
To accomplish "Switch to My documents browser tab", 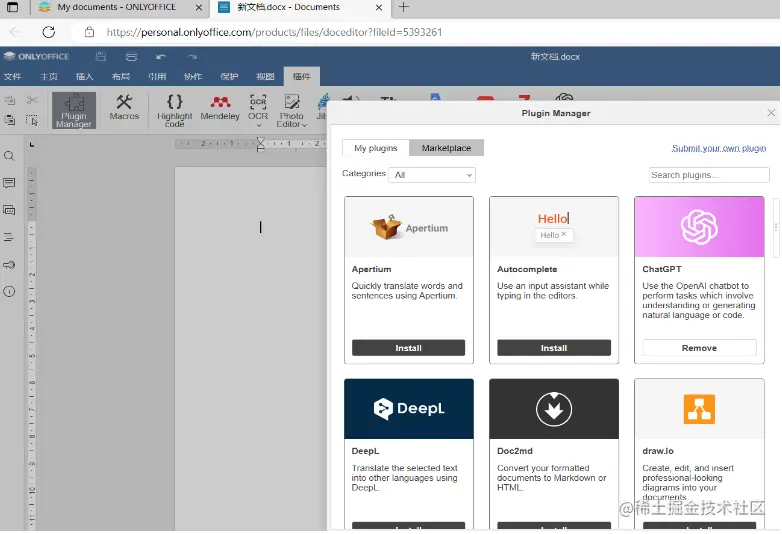I will 116,7.
